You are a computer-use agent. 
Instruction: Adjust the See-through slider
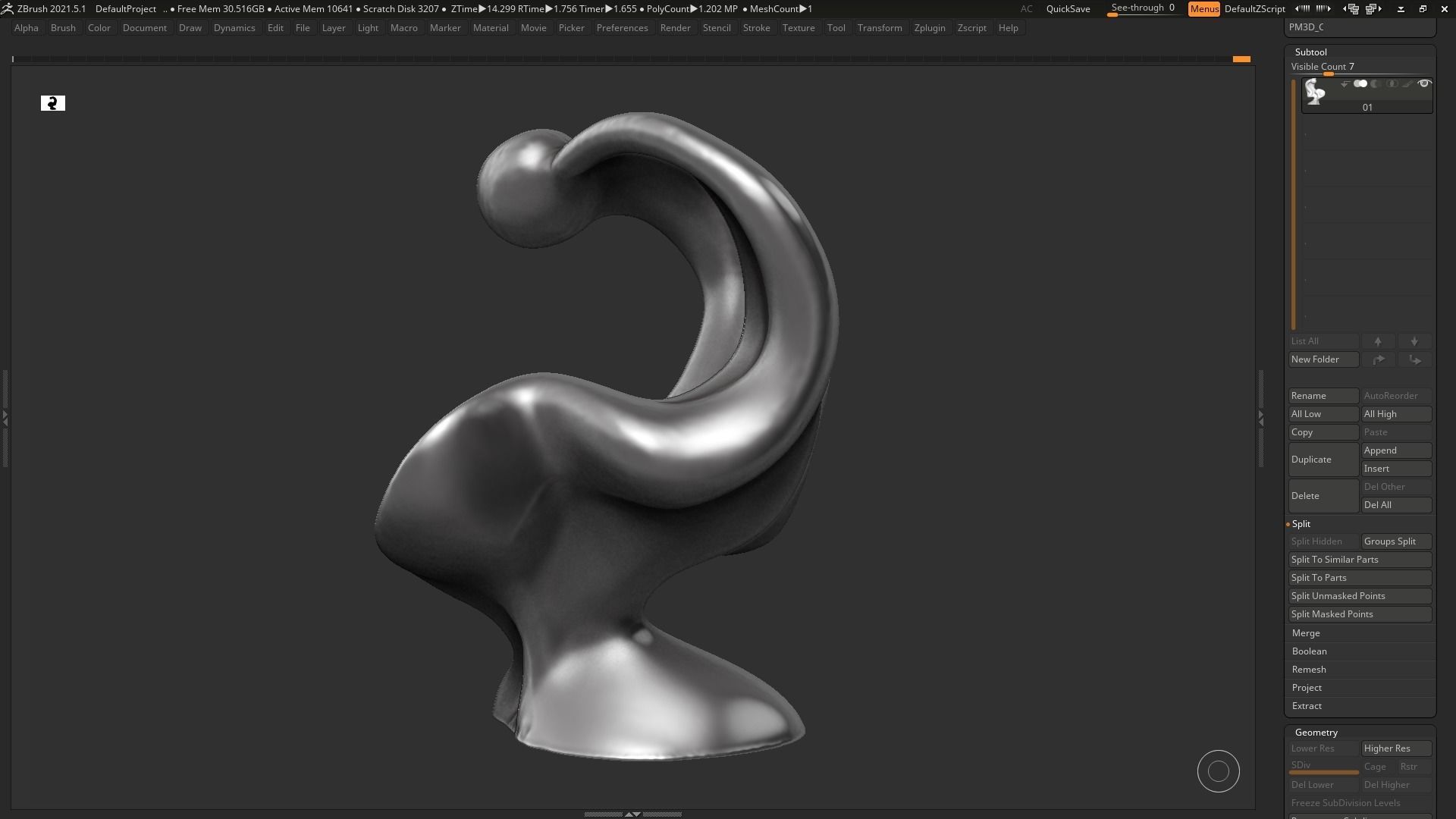tap(1143, 8)
